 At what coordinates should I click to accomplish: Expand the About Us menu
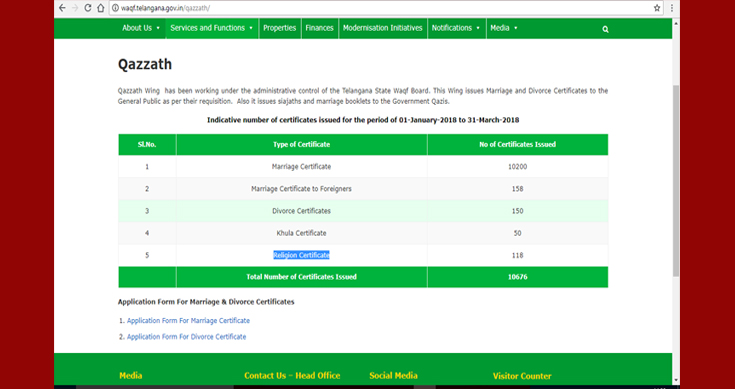[141, 28]
